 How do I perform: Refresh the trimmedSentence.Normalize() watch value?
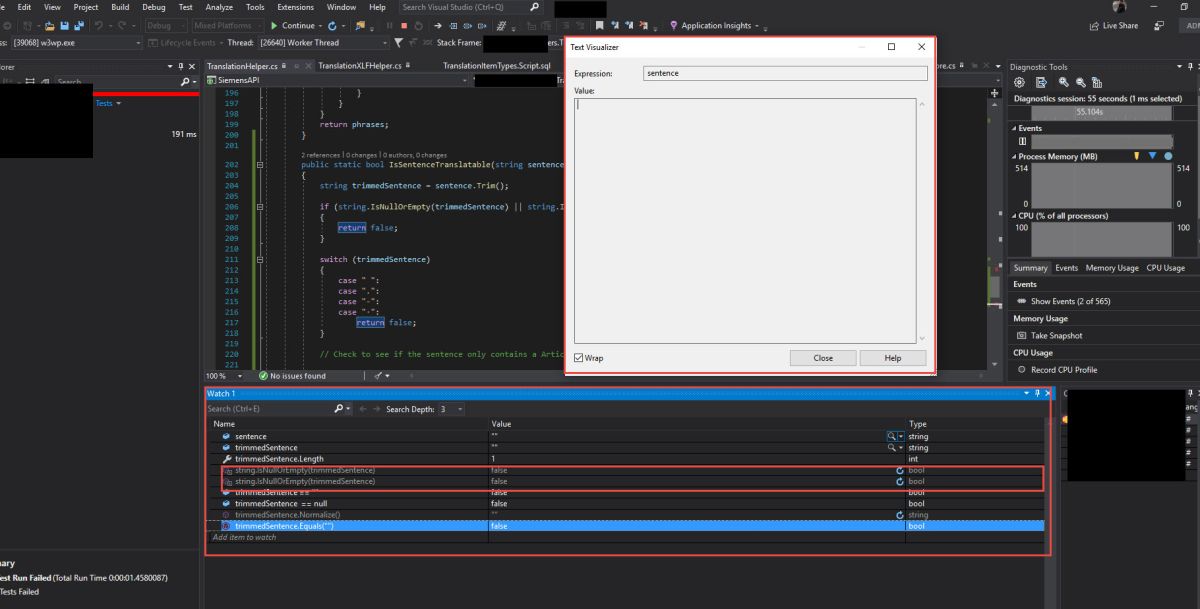899,515
